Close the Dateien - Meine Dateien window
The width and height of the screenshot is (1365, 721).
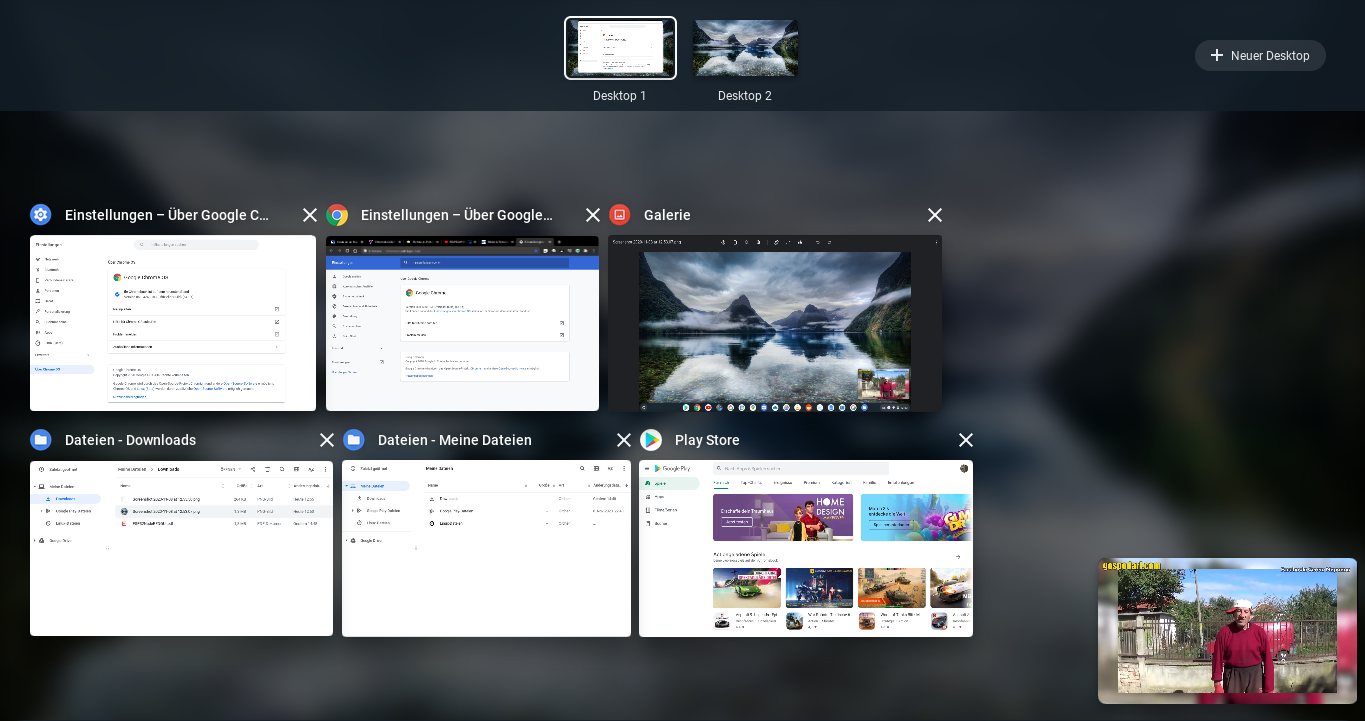tap(624, 440)
